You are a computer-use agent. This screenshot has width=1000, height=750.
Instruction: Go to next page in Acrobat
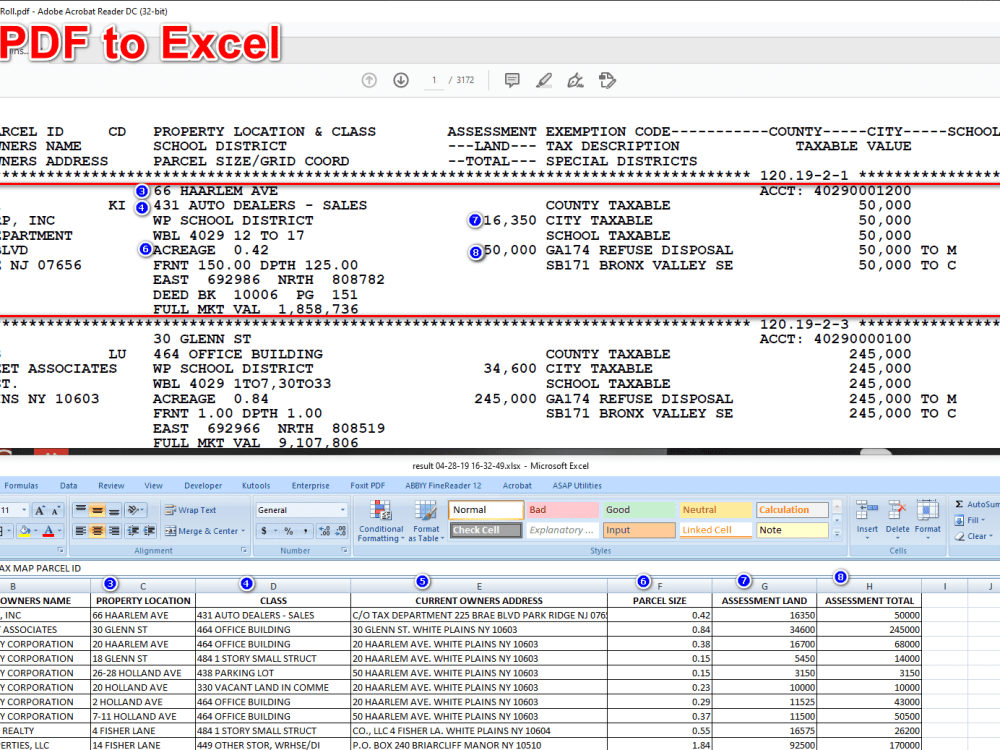(401, 80)
